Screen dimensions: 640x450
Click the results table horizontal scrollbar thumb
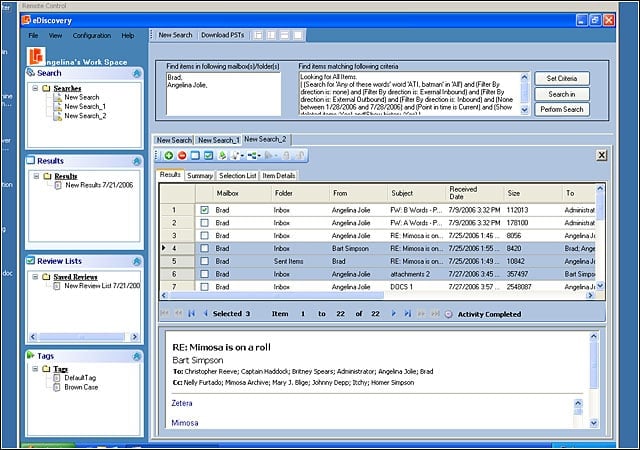coord(276,295)
